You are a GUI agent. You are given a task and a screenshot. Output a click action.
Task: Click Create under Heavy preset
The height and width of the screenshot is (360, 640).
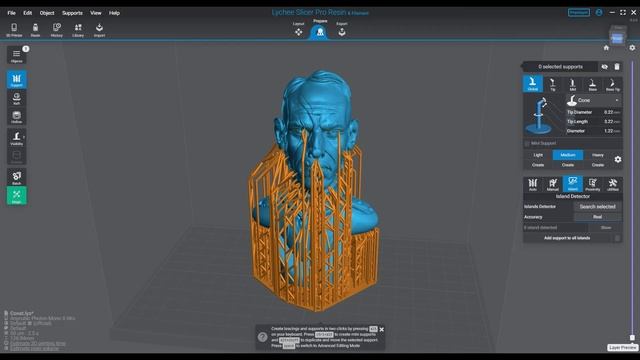[x=598, y=165]
